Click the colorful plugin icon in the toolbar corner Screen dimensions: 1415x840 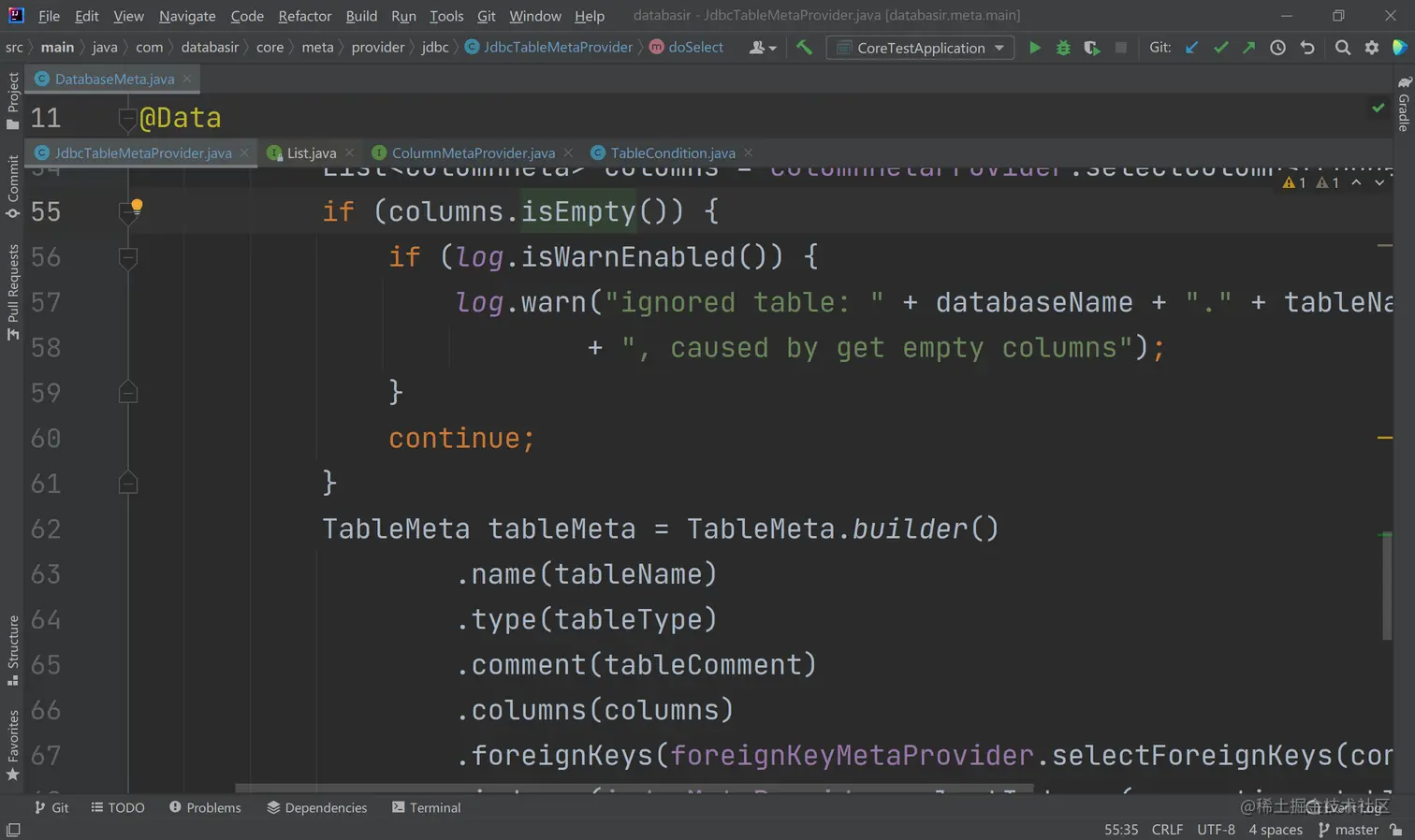[1400, 48]
